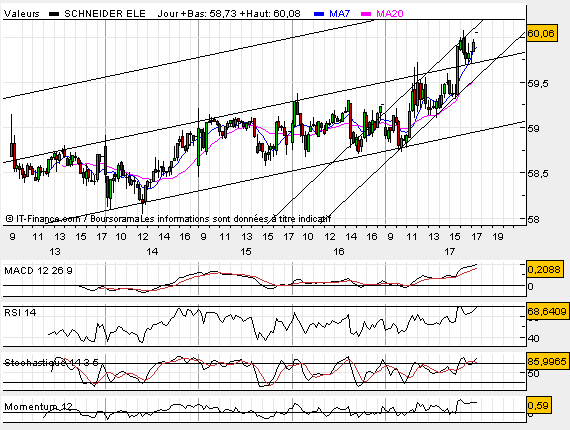This screenshot has height=430, width=570.
Task: Click the 'MA7' legend label
Action: pos(340,14)
